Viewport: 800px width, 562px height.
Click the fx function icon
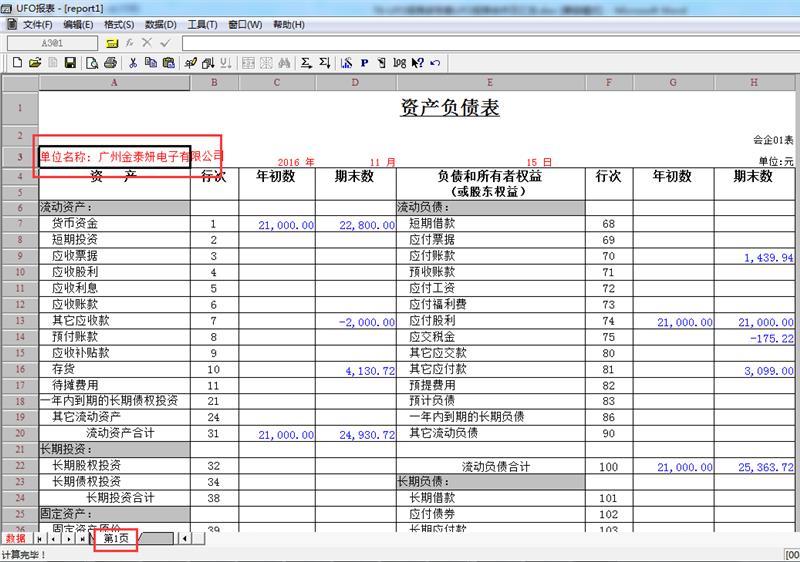[130, 43]
